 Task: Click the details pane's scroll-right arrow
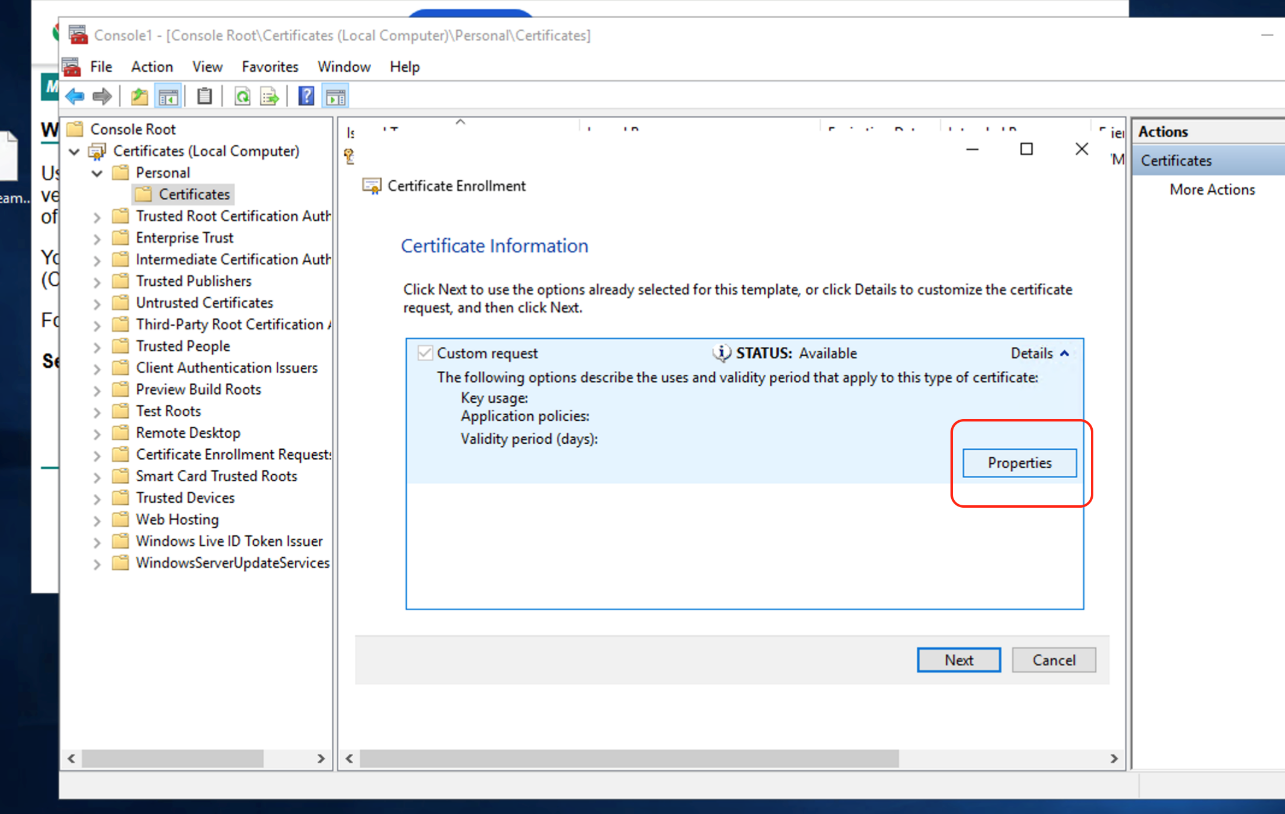pyautogui.click(x=1114, y=759)
